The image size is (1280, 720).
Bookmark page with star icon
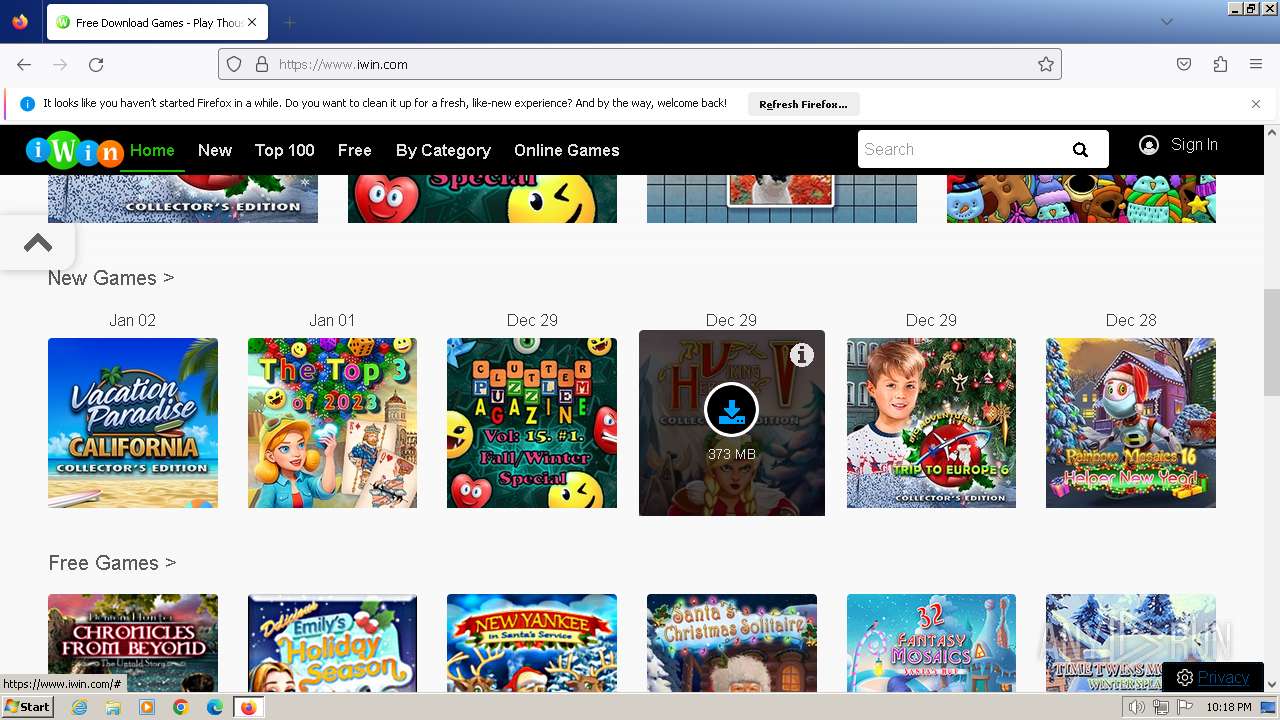pos(1046,64)
